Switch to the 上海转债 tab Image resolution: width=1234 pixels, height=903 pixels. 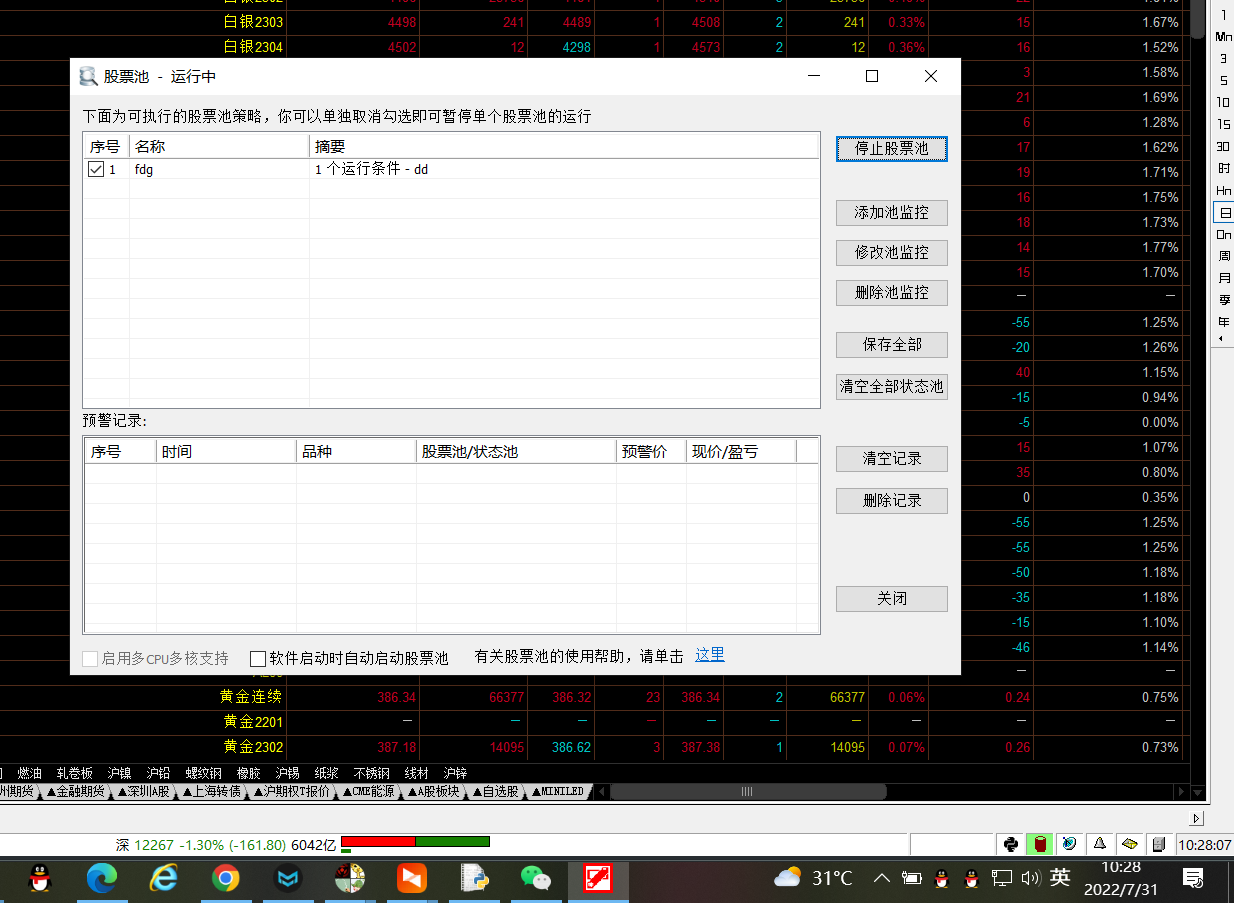(212, 791)
